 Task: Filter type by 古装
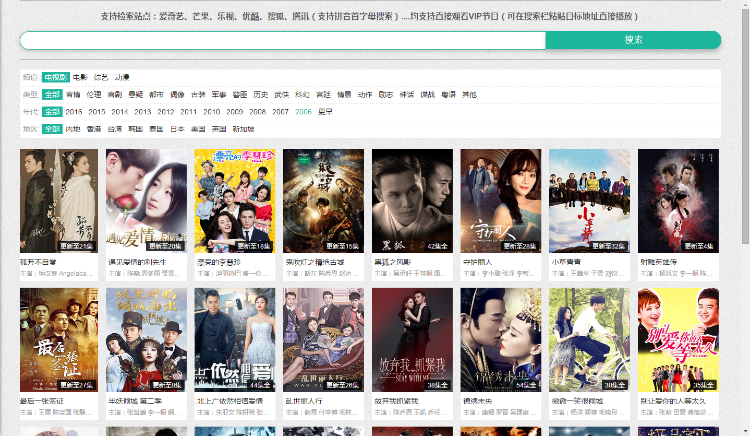[x=198, y=95]
